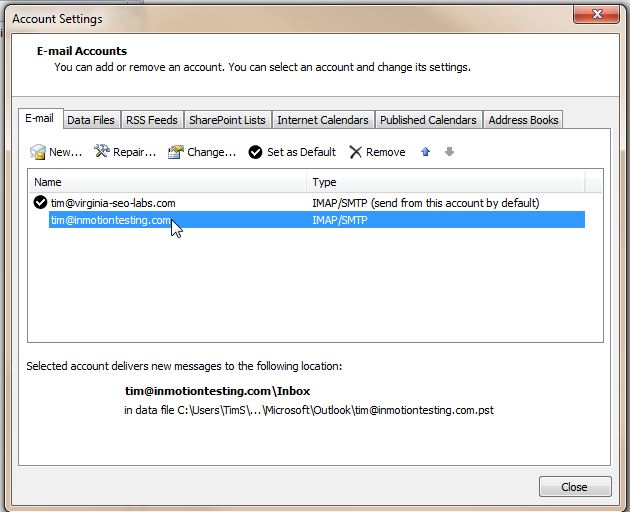
Task: Click the Change... label
Action: [x=211, y=152]
